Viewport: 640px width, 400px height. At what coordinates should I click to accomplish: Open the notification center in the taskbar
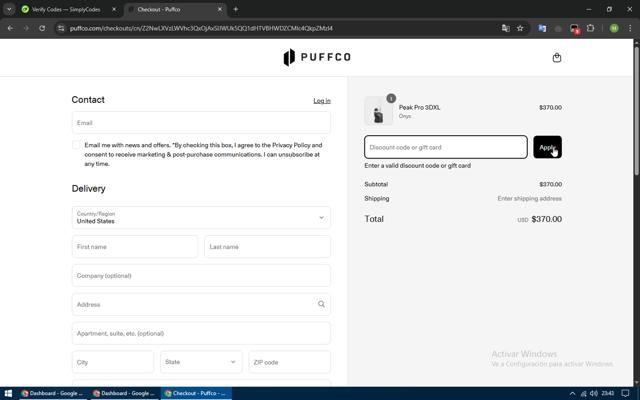click(625, 393)
